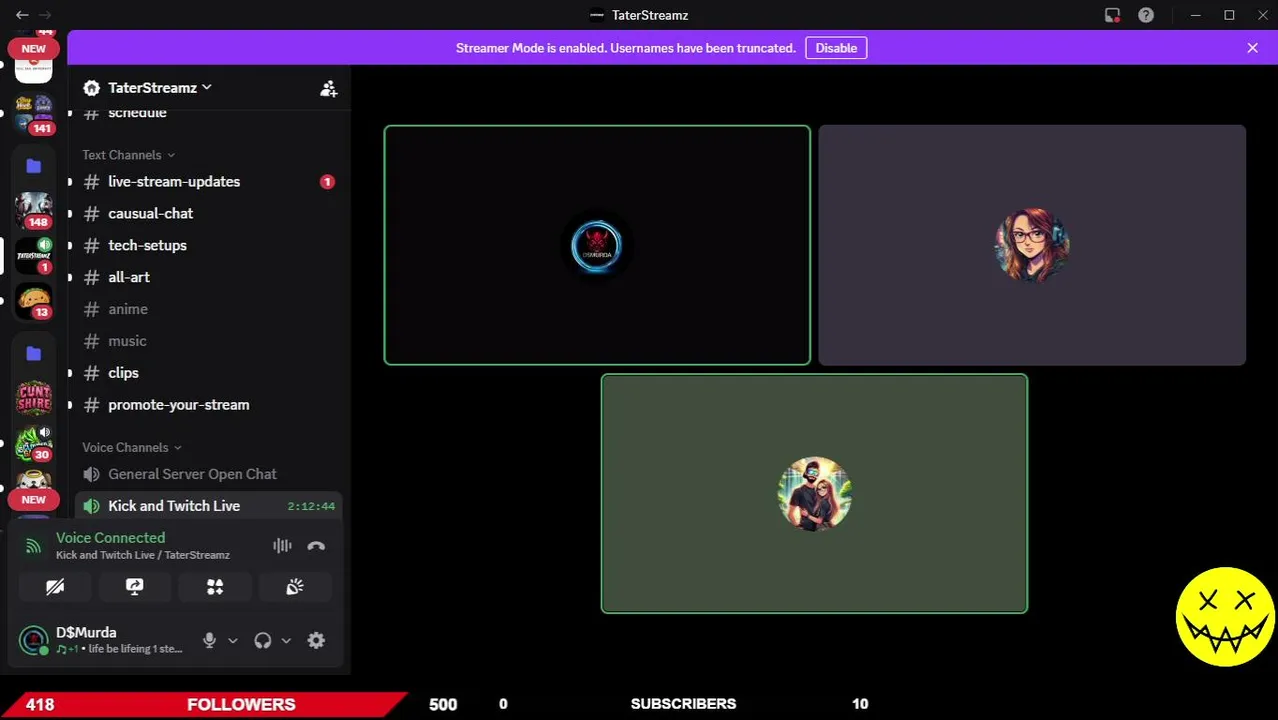The image size is (1278, 720).
Task: Open headphone output options arrow
Action: [x=286, y=641]
